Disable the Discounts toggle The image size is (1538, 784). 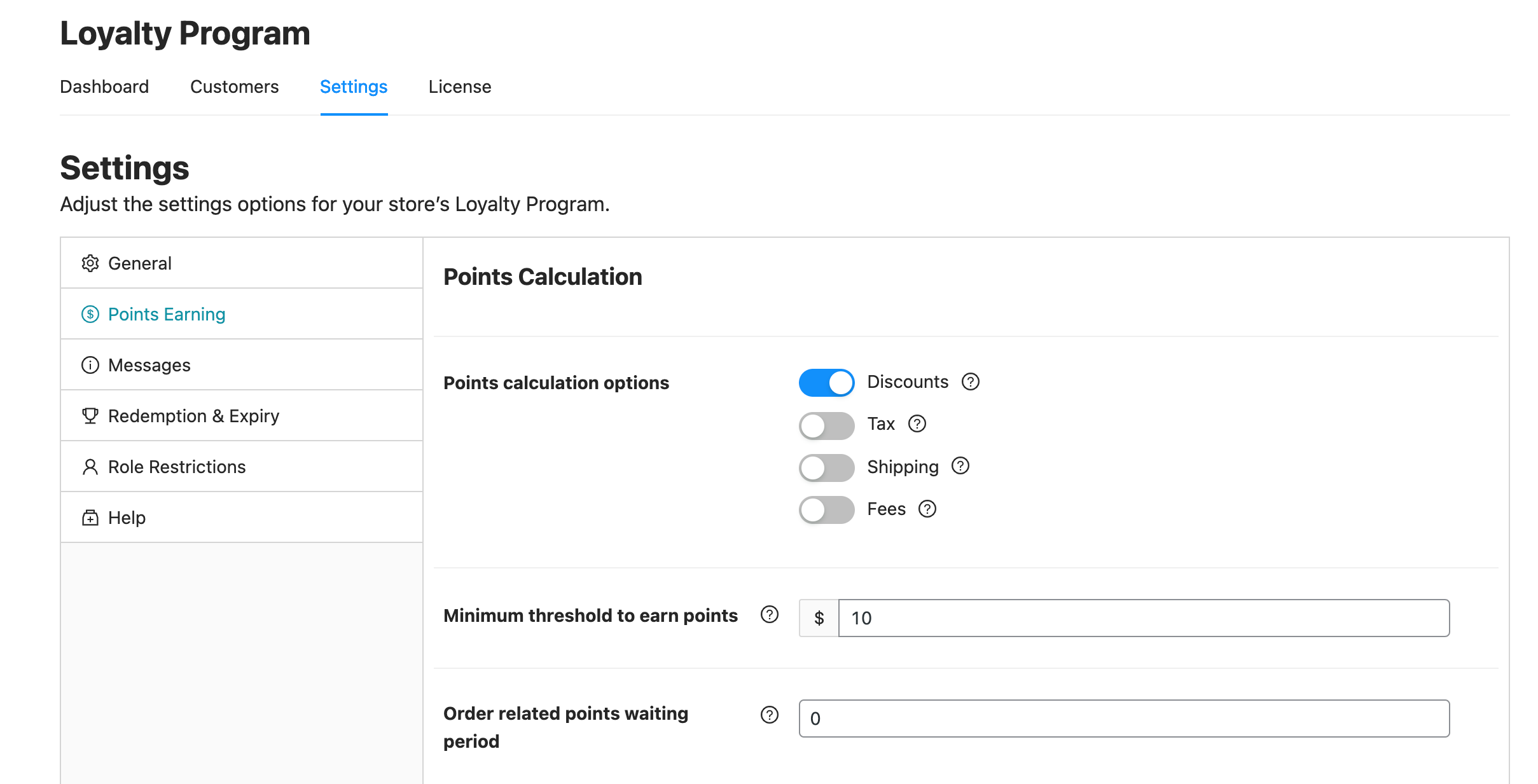point(826,383)
